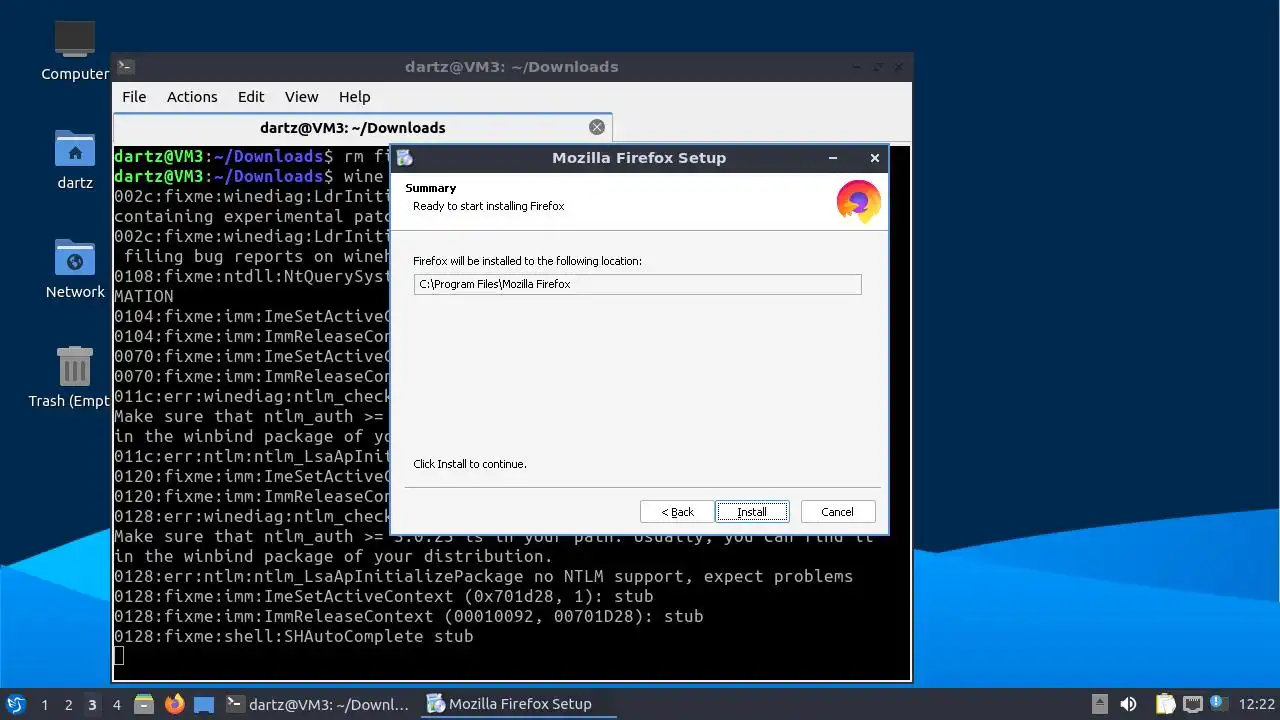Screen dimensions: 1280x720
Task: Open the clipboard manager tray icon
Action: [x=1165, y=704]
